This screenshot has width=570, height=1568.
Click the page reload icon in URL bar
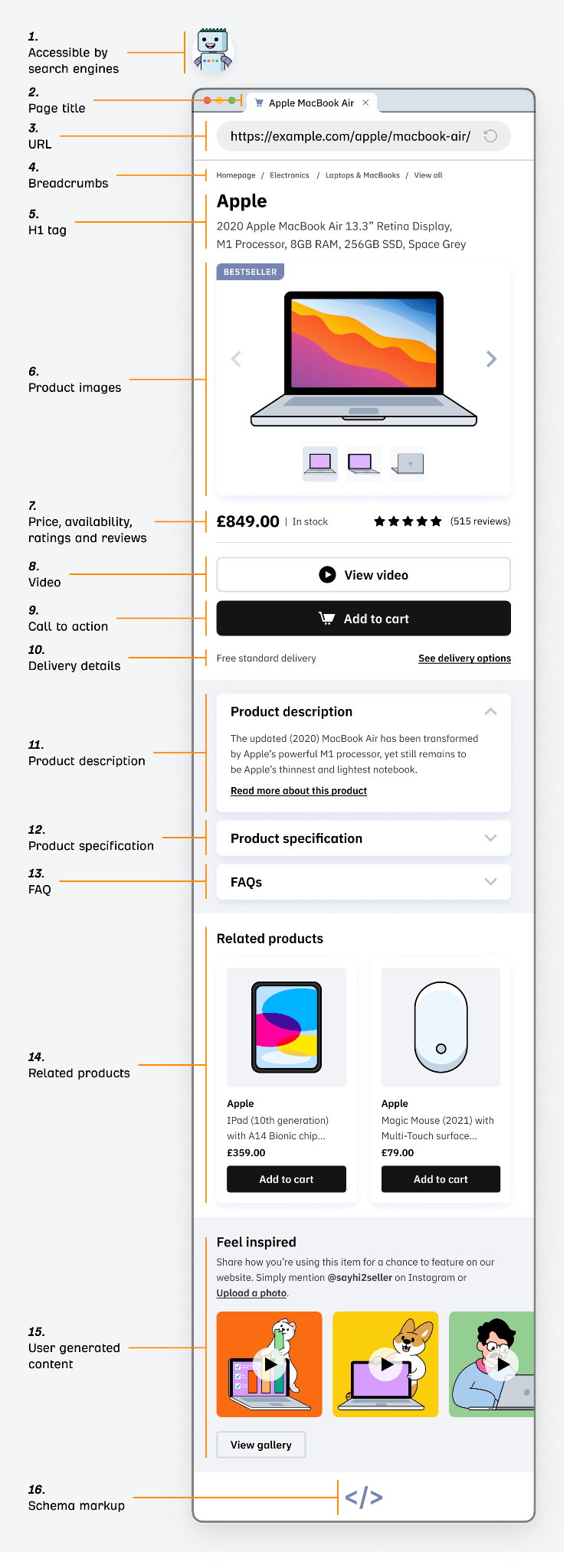[x=490, y=136]
